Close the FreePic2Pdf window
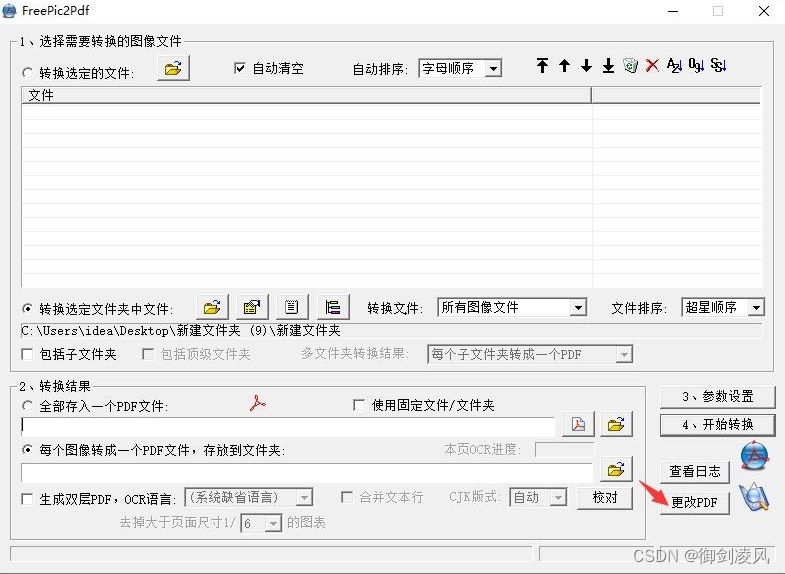This screenshot has width=785, height=574. pos(763,11)
